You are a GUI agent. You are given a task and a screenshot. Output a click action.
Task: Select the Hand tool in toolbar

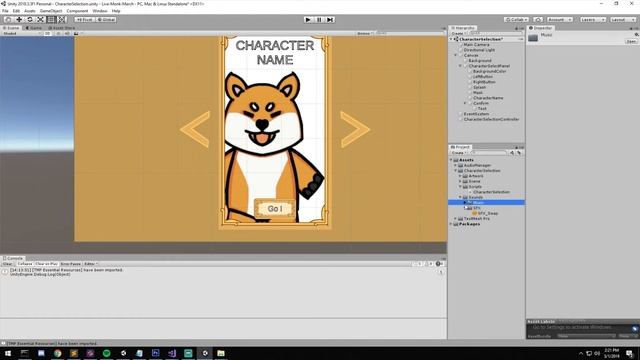pos(8,20)
